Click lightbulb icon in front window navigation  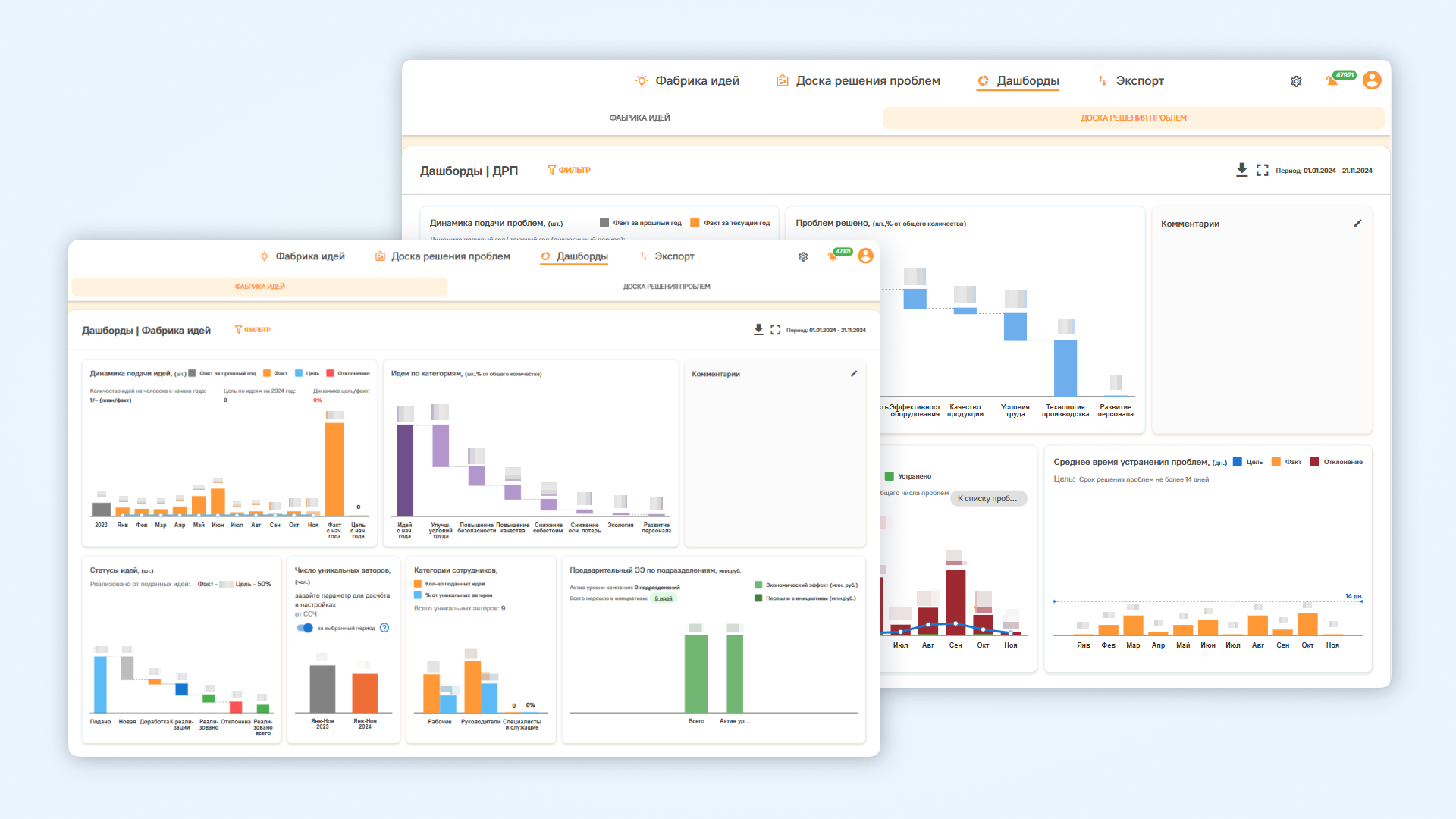264,256
